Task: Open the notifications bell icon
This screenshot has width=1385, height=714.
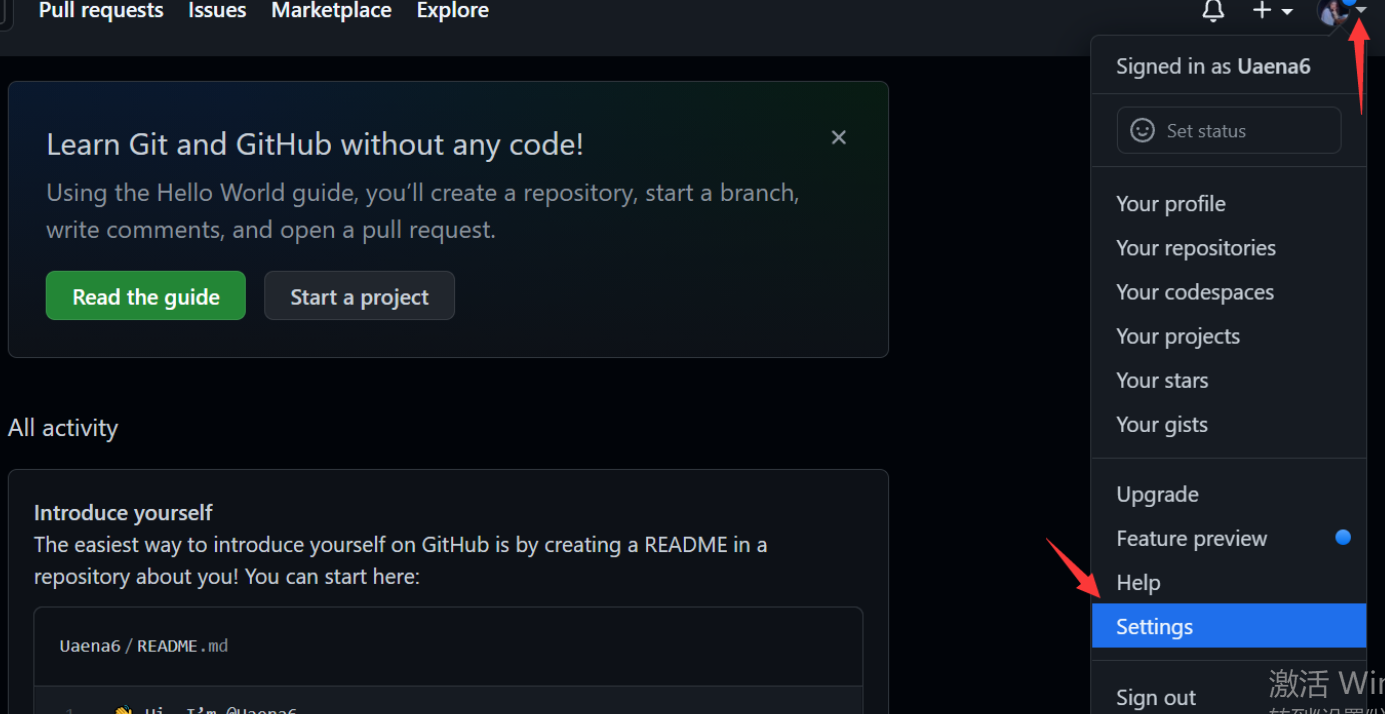Action: (x=1213, y=11)
